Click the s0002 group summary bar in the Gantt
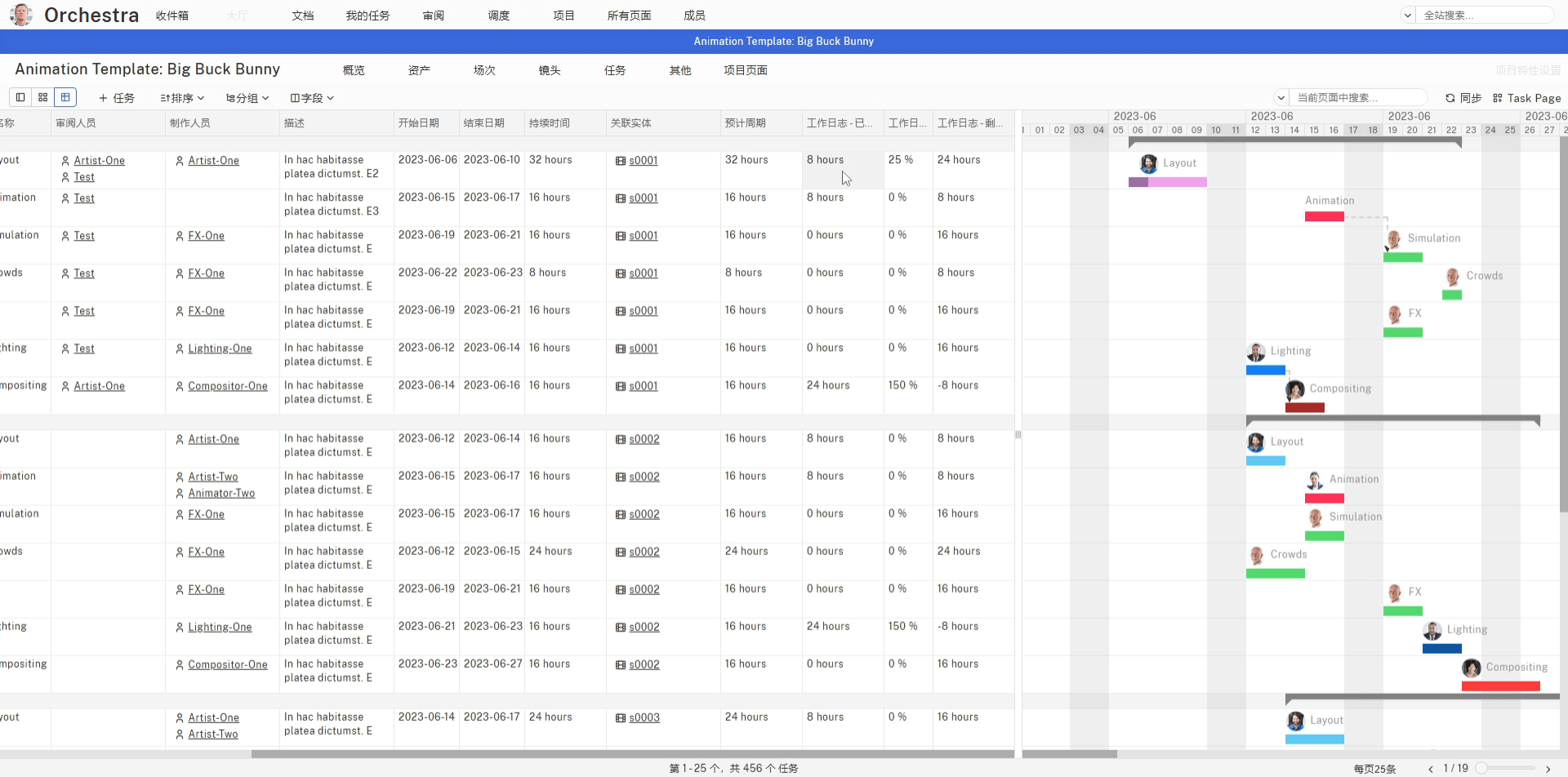The image size is (1568, 777). (1393, 420)
